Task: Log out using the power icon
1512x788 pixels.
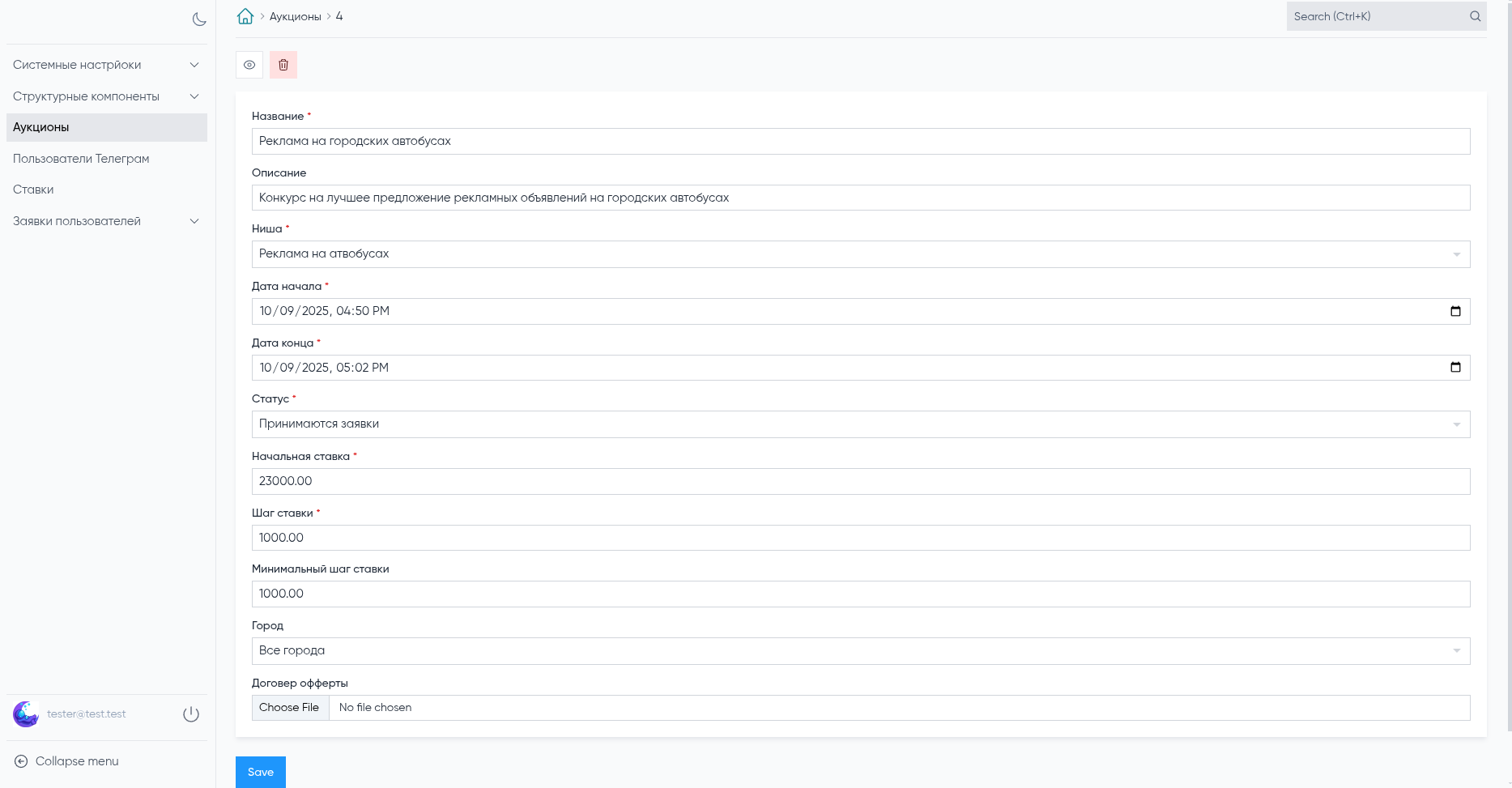Action: [191, 714]
